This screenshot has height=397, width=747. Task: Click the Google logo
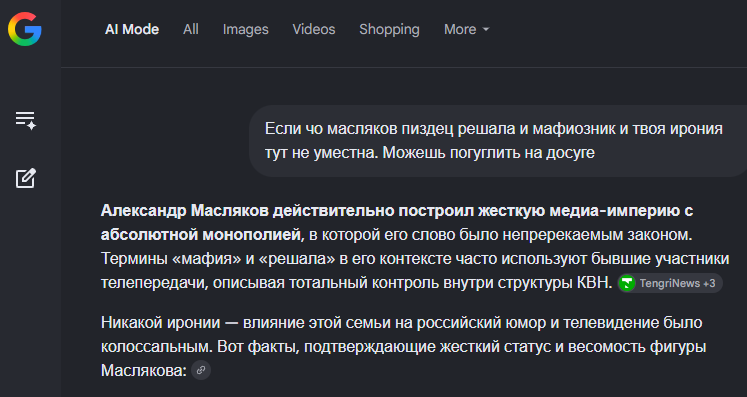25,29
